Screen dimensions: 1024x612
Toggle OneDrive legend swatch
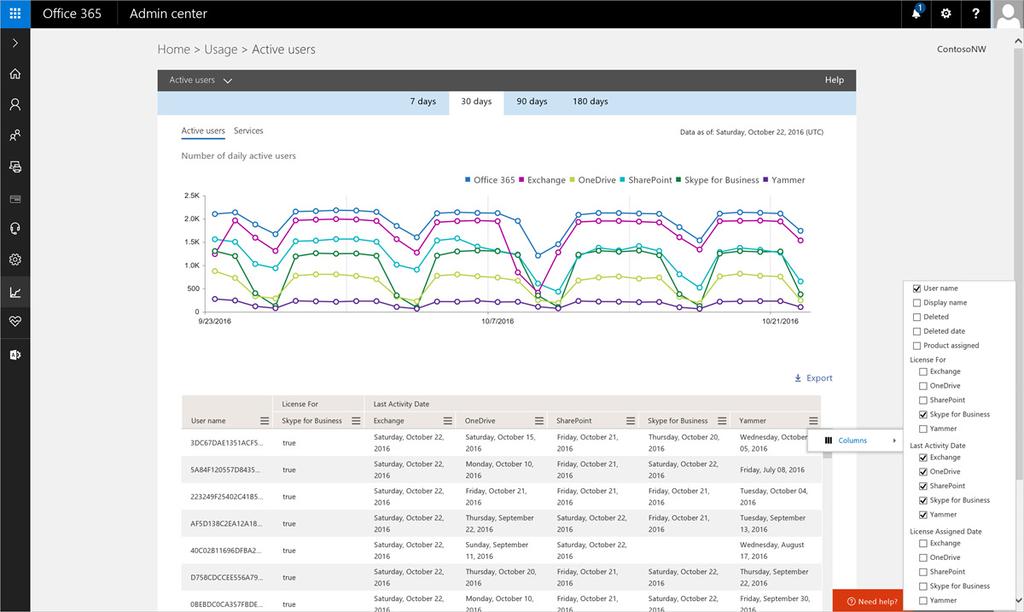(x=572, y=180)
